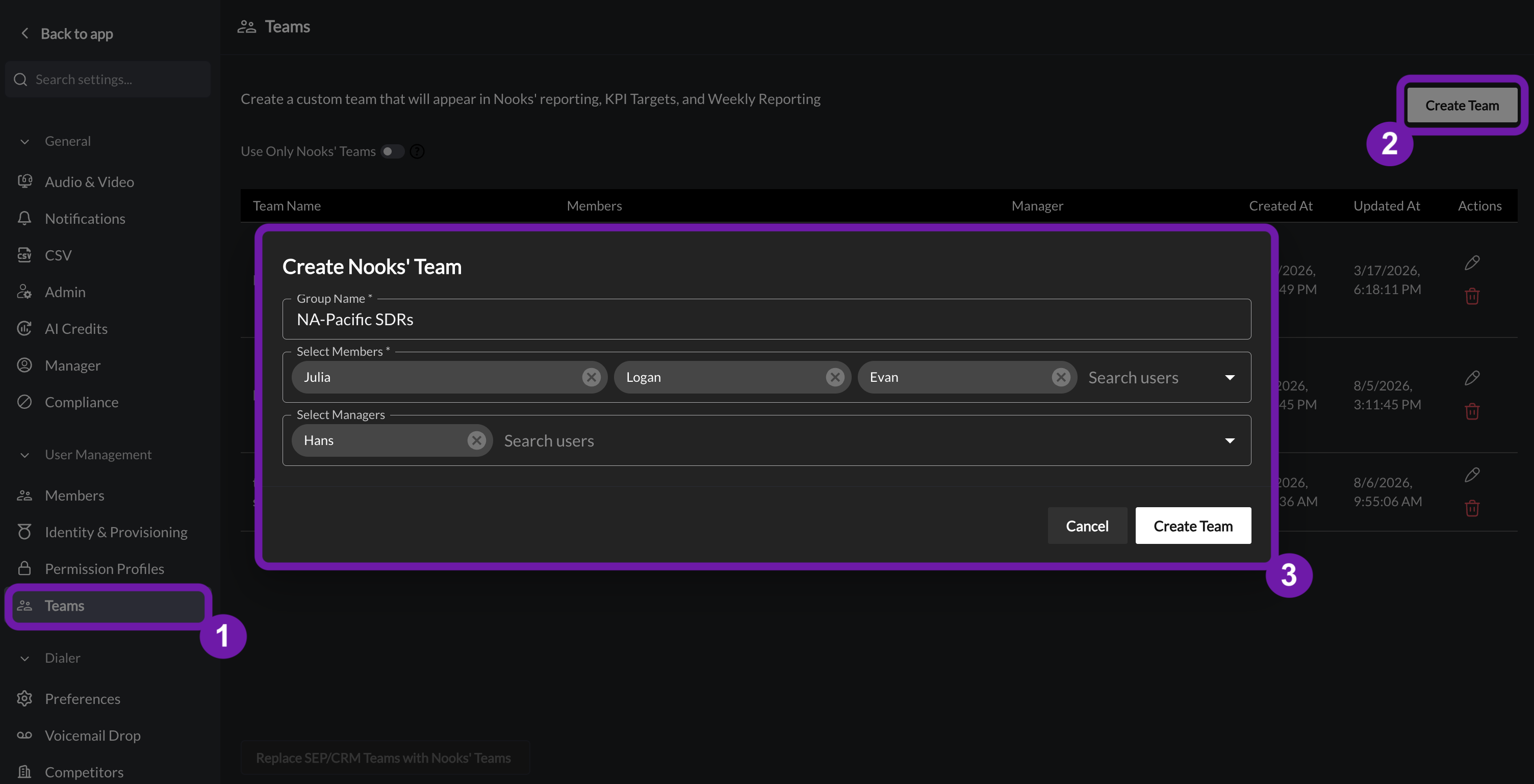Open the Select Managers dropdown arrow
1534x784 pixels.
pos(1230,440)
